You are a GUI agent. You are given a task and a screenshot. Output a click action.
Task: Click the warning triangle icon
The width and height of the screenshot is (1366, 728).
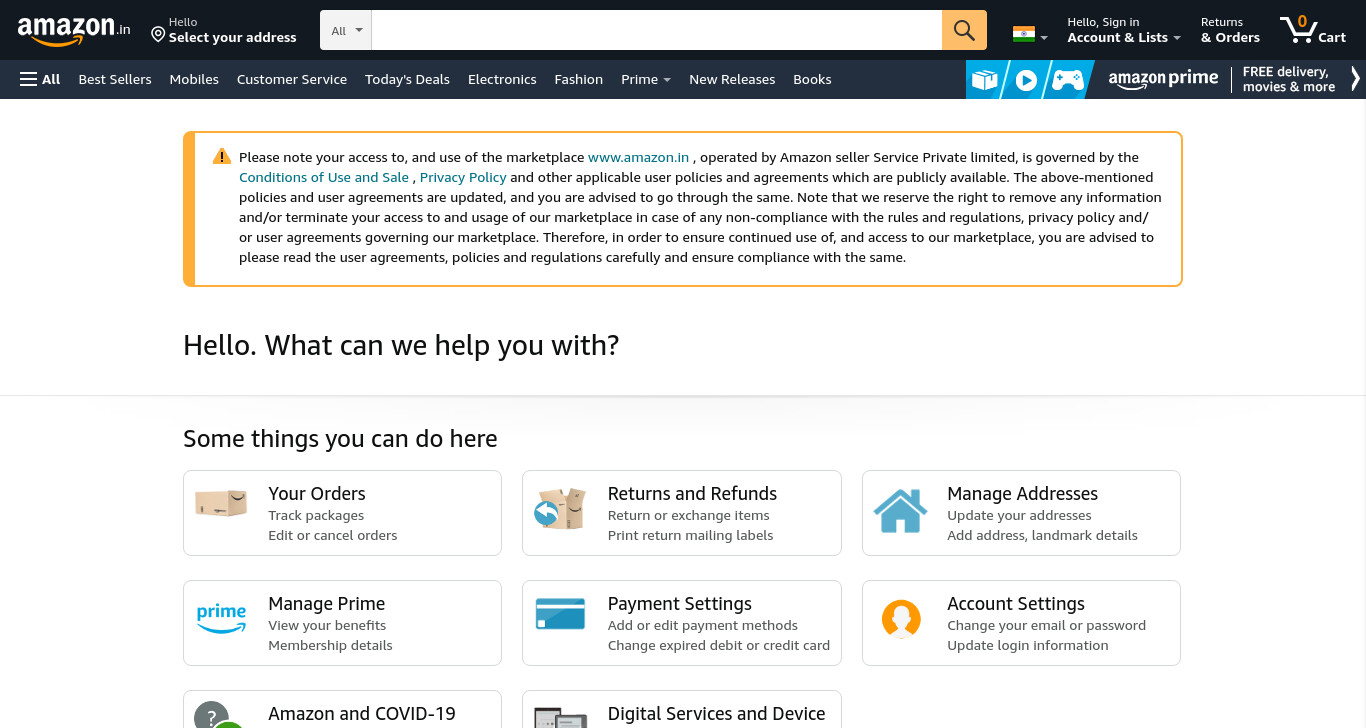point(222,156)
